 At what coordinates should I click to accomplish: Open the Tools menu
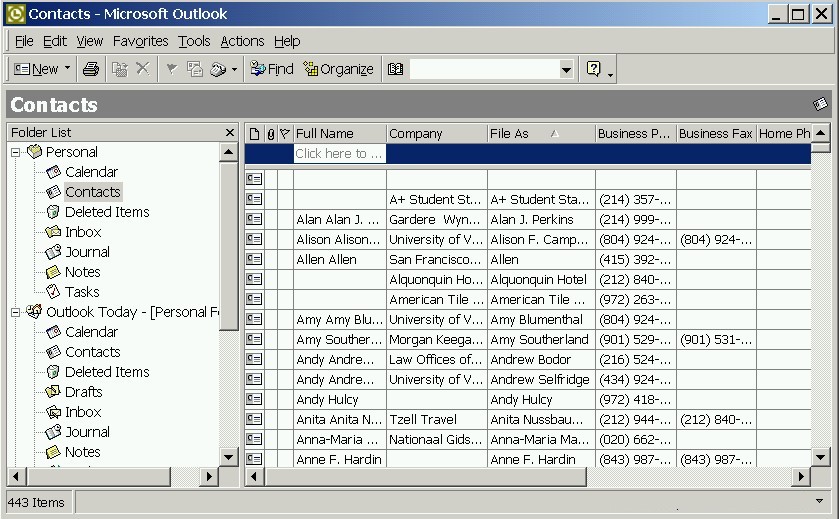coord(194,41)
